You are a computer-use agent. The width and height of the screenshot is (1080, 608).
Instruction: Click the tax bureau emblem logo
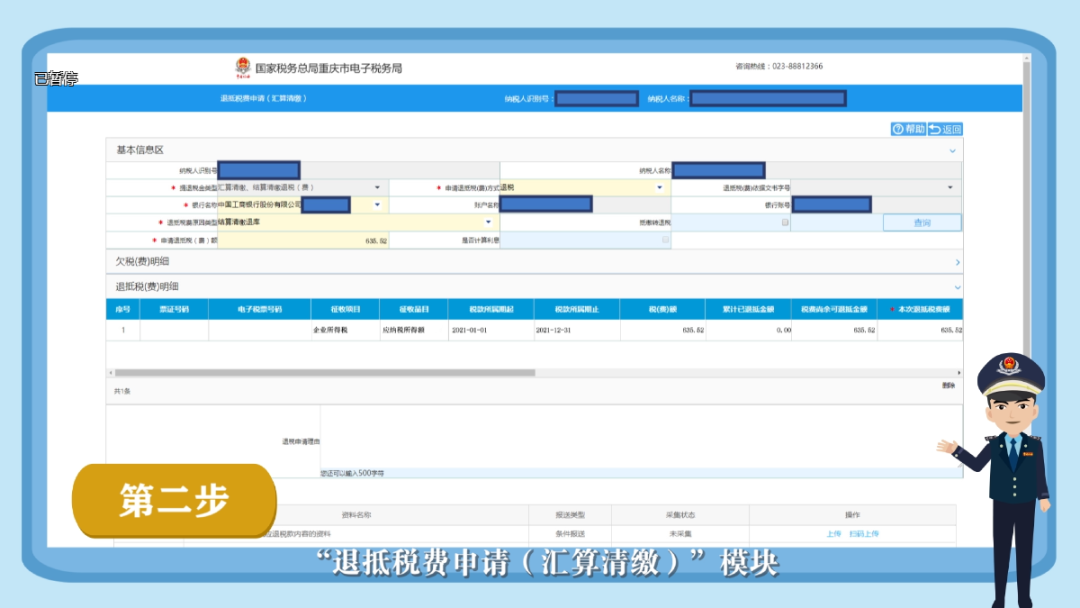click(x=243, y=68)
